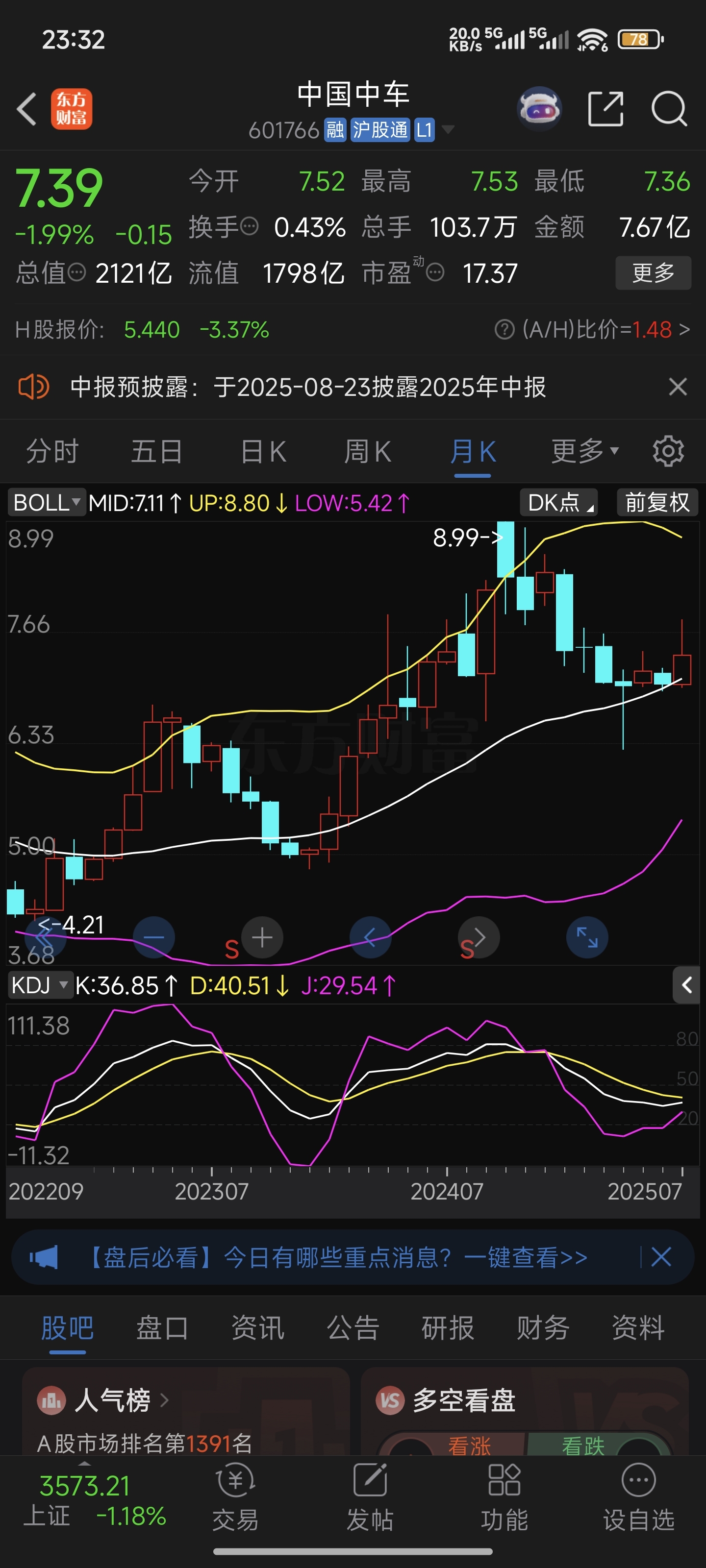
Task: Open help icon beside (A/H)比价
Action: coord(504,330)
